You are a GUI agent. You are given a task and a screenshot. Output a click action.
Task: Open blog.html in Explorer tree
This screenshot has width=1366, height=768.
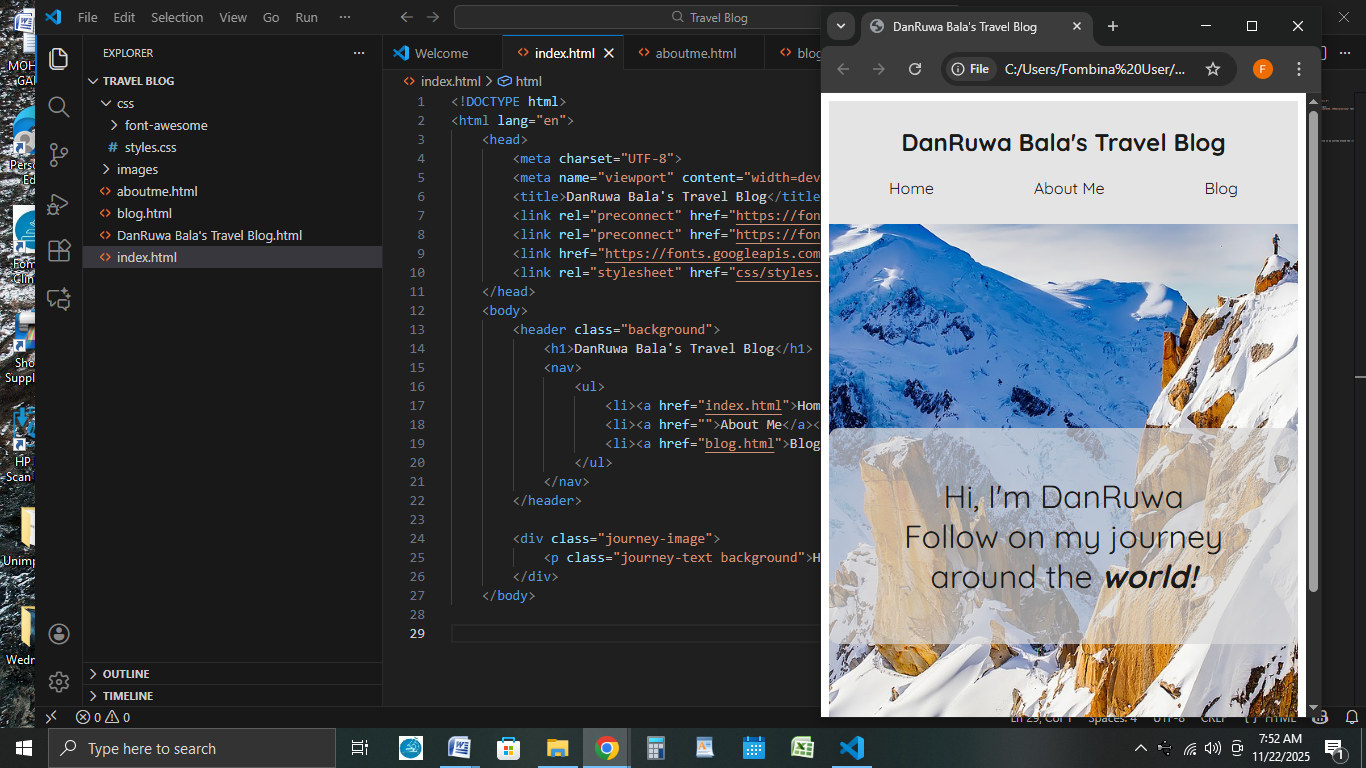(x=144, y=213)
